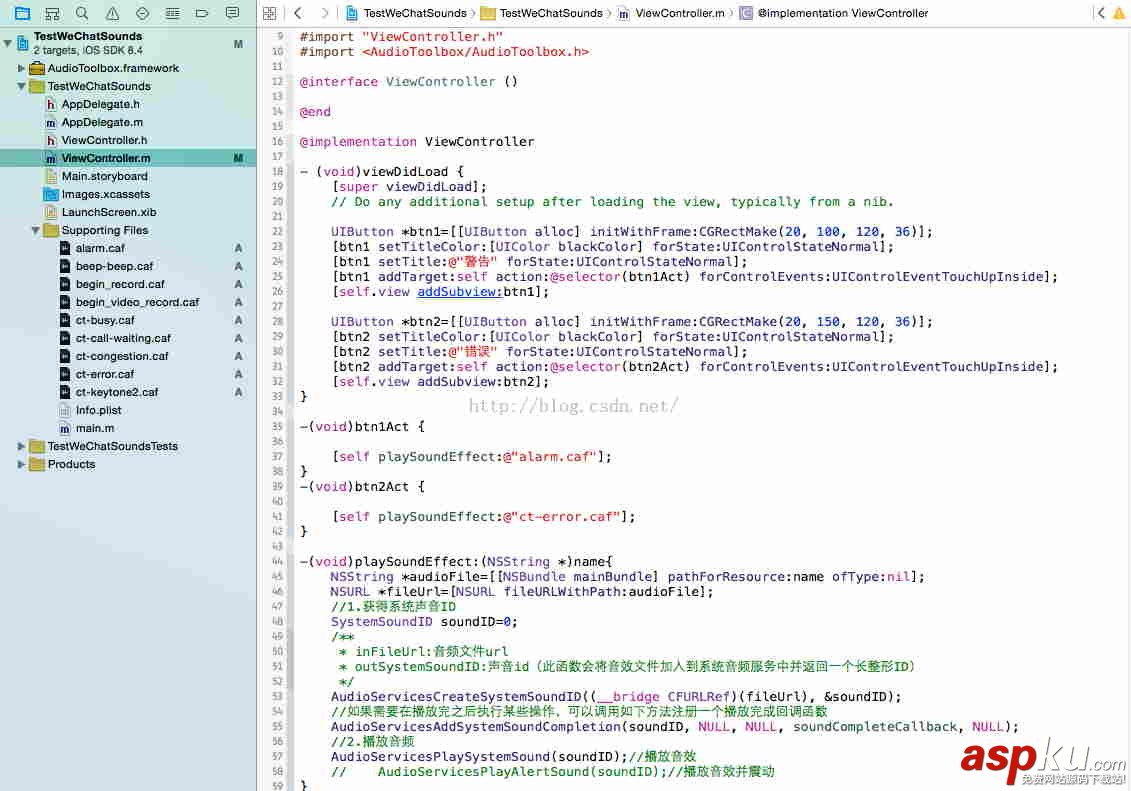This screenshot has width=1131, height=791.
Task: Collapse the TestWeChatSounds folder group
Action: pos(21,87)
